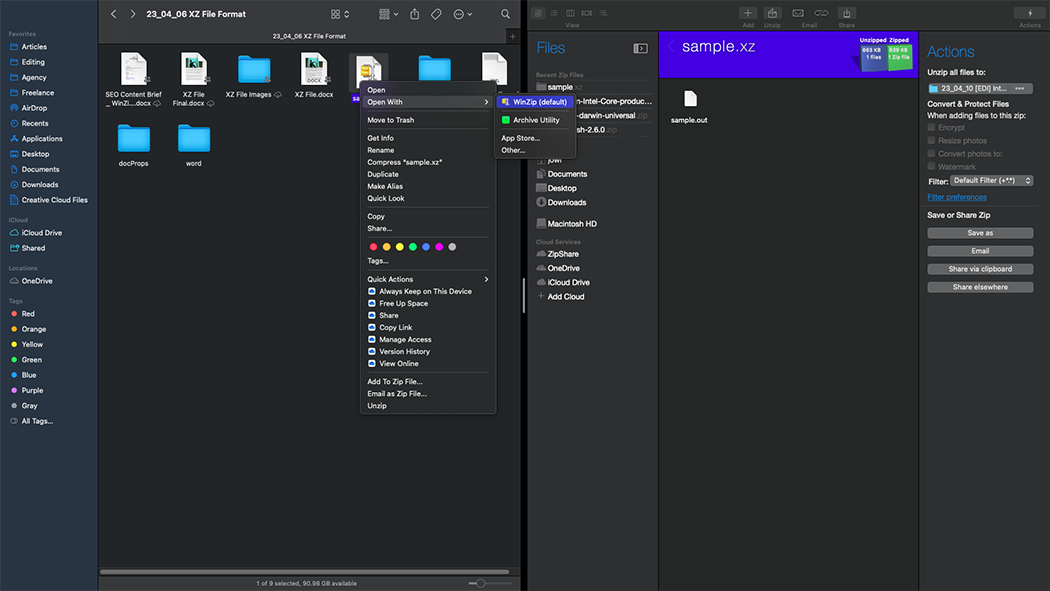Click unzip destination folder ellipsis button

[1019, 88]
